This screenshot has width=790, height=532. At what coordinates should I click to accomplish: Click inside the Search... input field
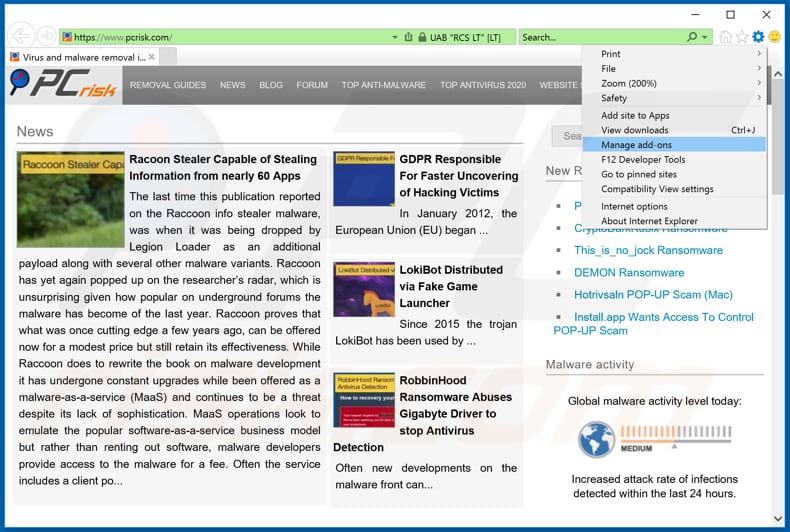[x=600, y=37]
